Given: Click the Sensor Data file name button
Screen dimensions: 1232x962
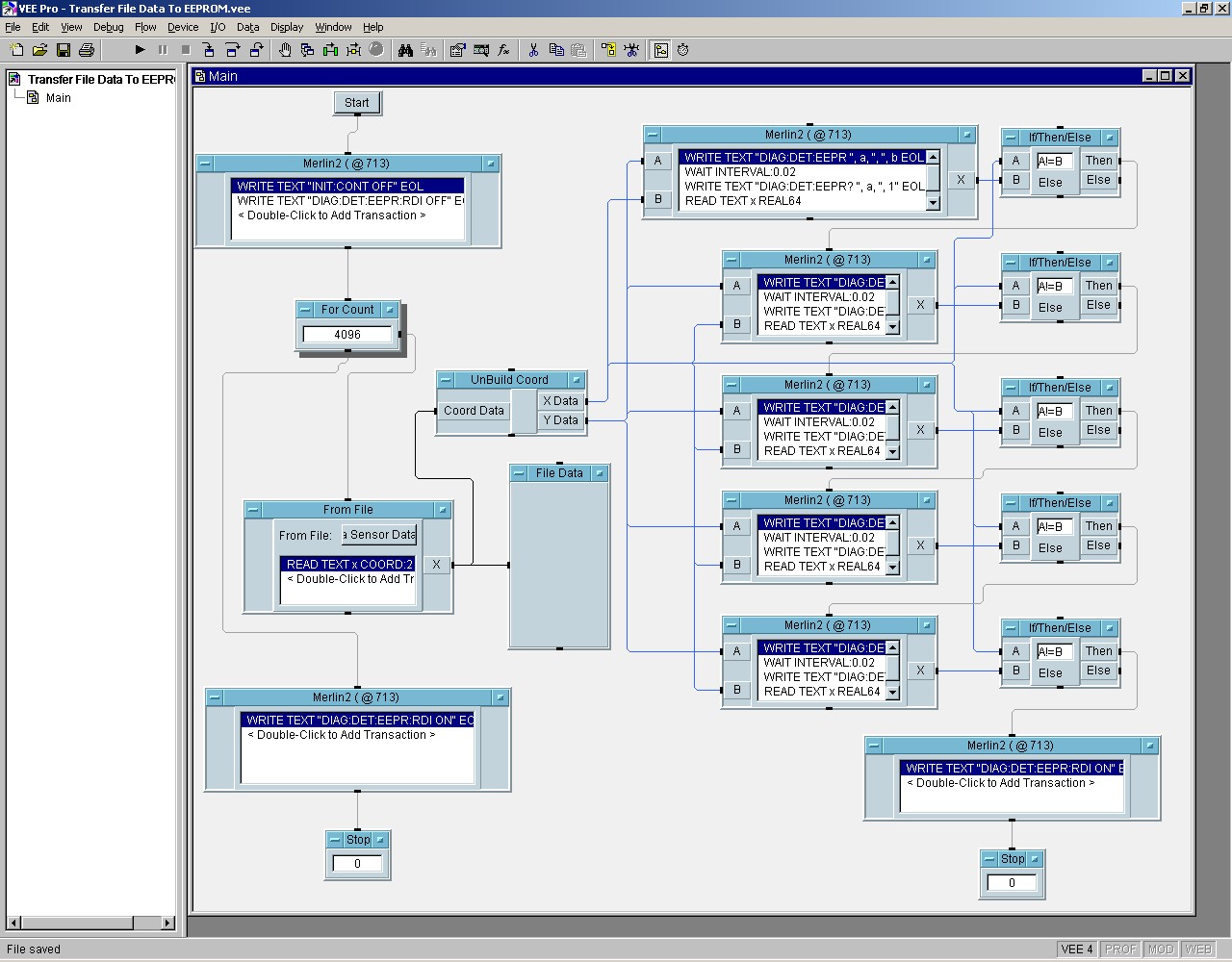Looking at the screenshot, I should click(x=379, y=535).
